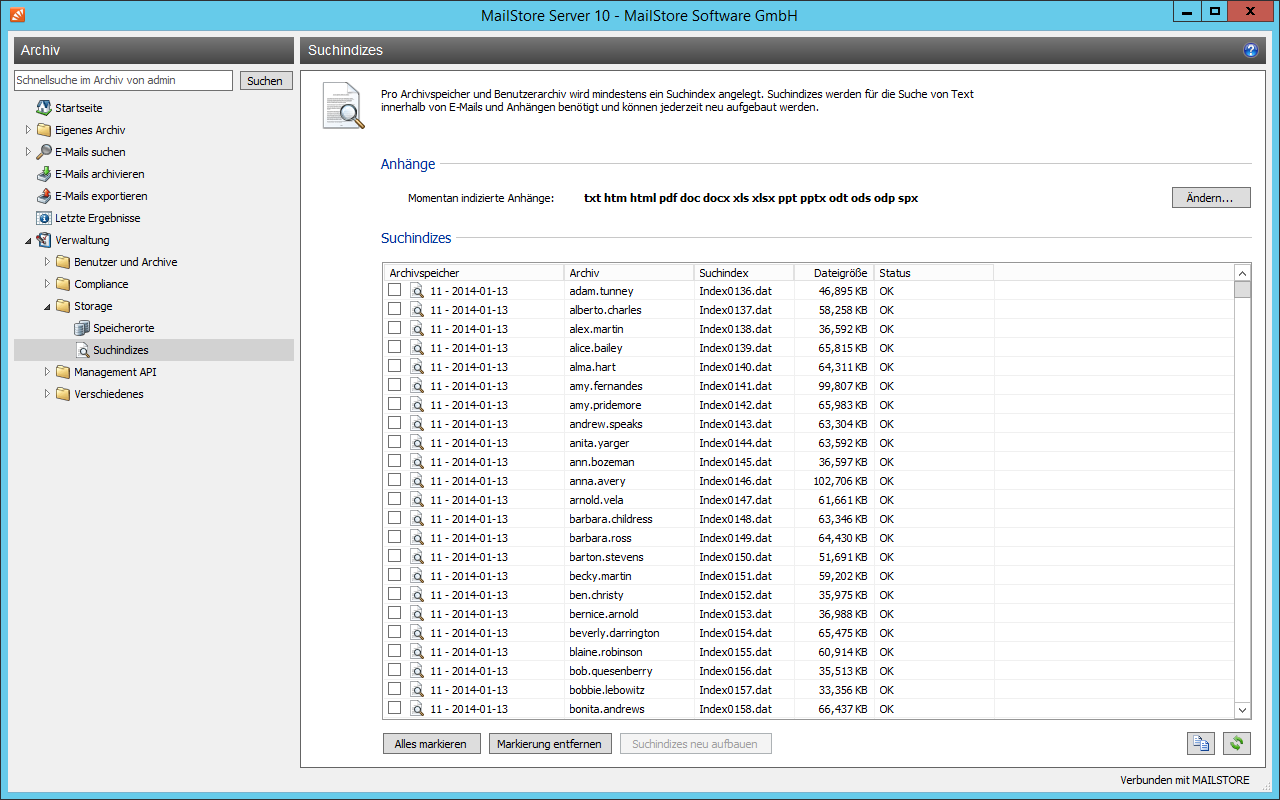Click the Verschiedenes folder icon
Viewport: 1280px width, 800px height.
[x=63, y=394]
